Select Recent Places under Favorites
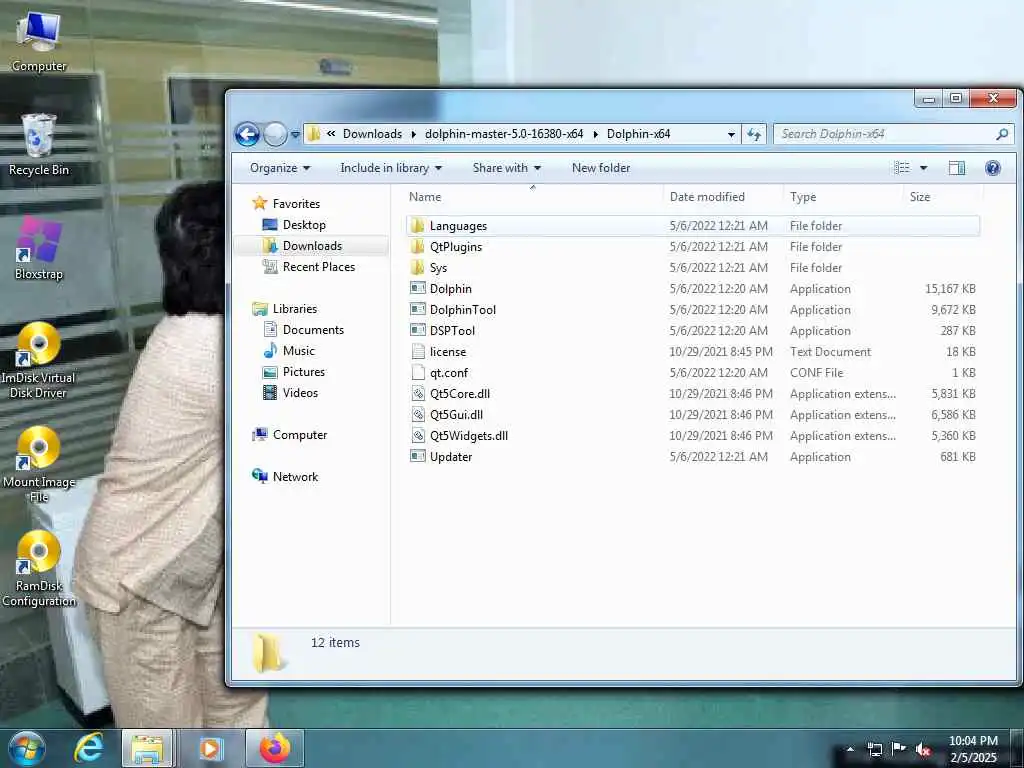Viewport: 1024px width, 768px height. click(308, 266)
